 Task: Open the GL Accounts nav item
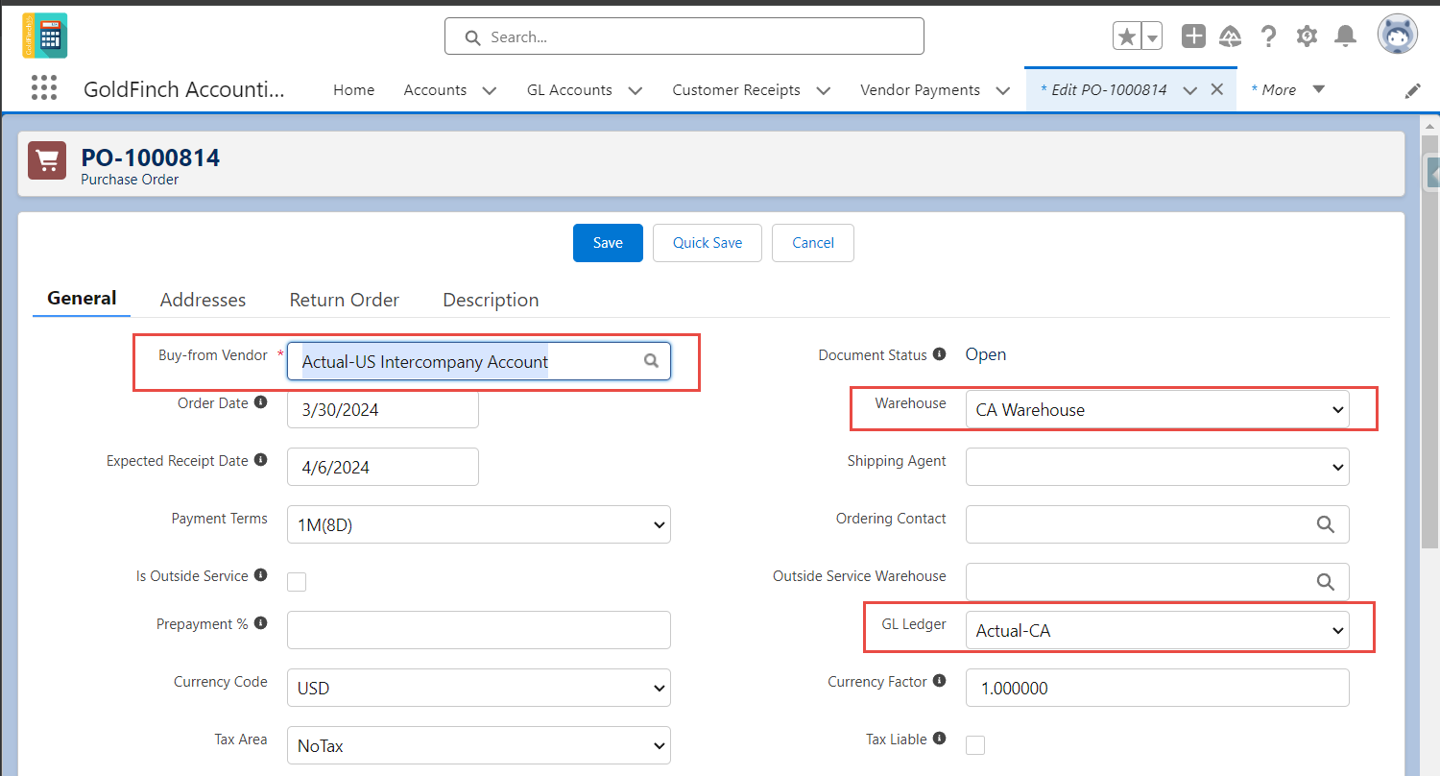click(569, 89)
